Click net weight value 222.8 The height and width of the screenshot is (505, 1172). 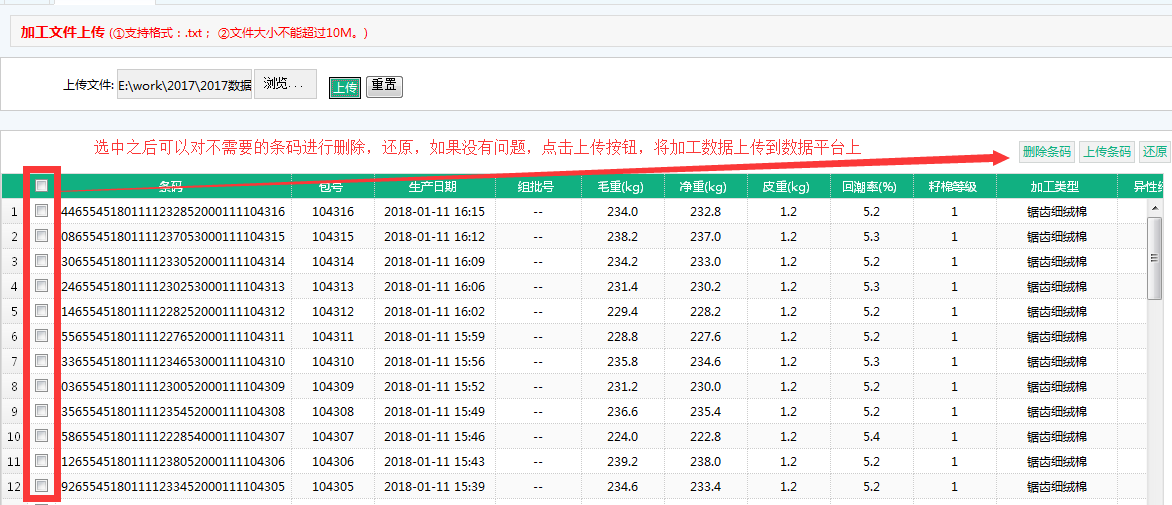(706, 437)
